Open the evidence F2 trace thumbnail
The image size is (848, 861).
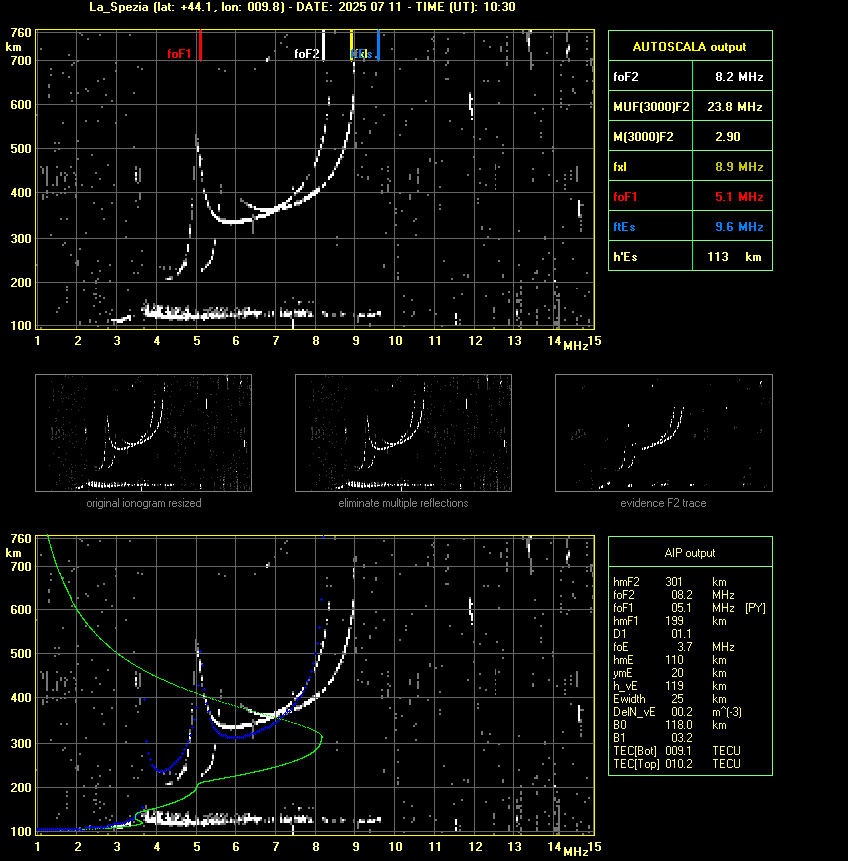663,433
